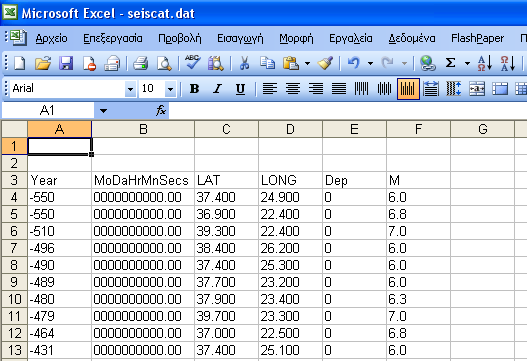The image size is (527, 361).
Task: Open the Εργαλεία menu
Action: 351,38
